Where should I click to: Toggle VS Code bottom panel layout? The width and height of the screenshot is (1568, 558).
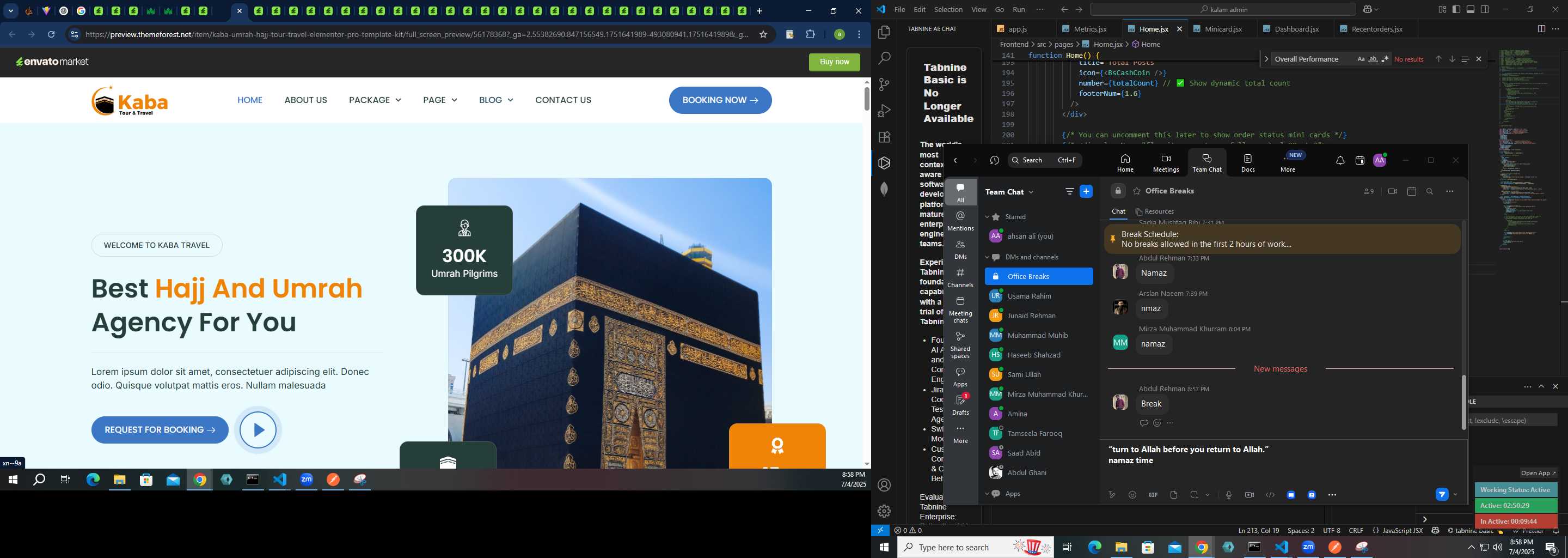tap(1471, 10)
